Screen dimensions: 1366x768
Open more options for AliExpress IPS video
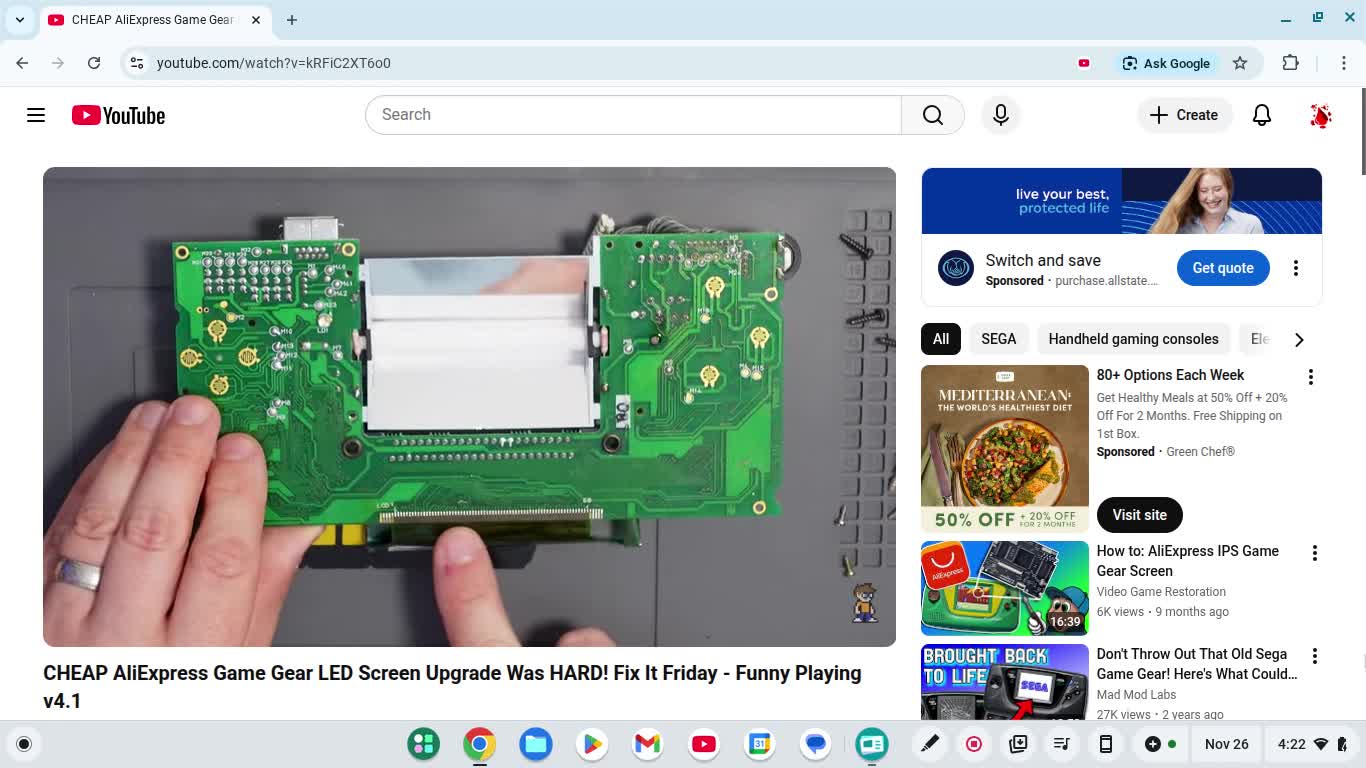coord(1314,553)
